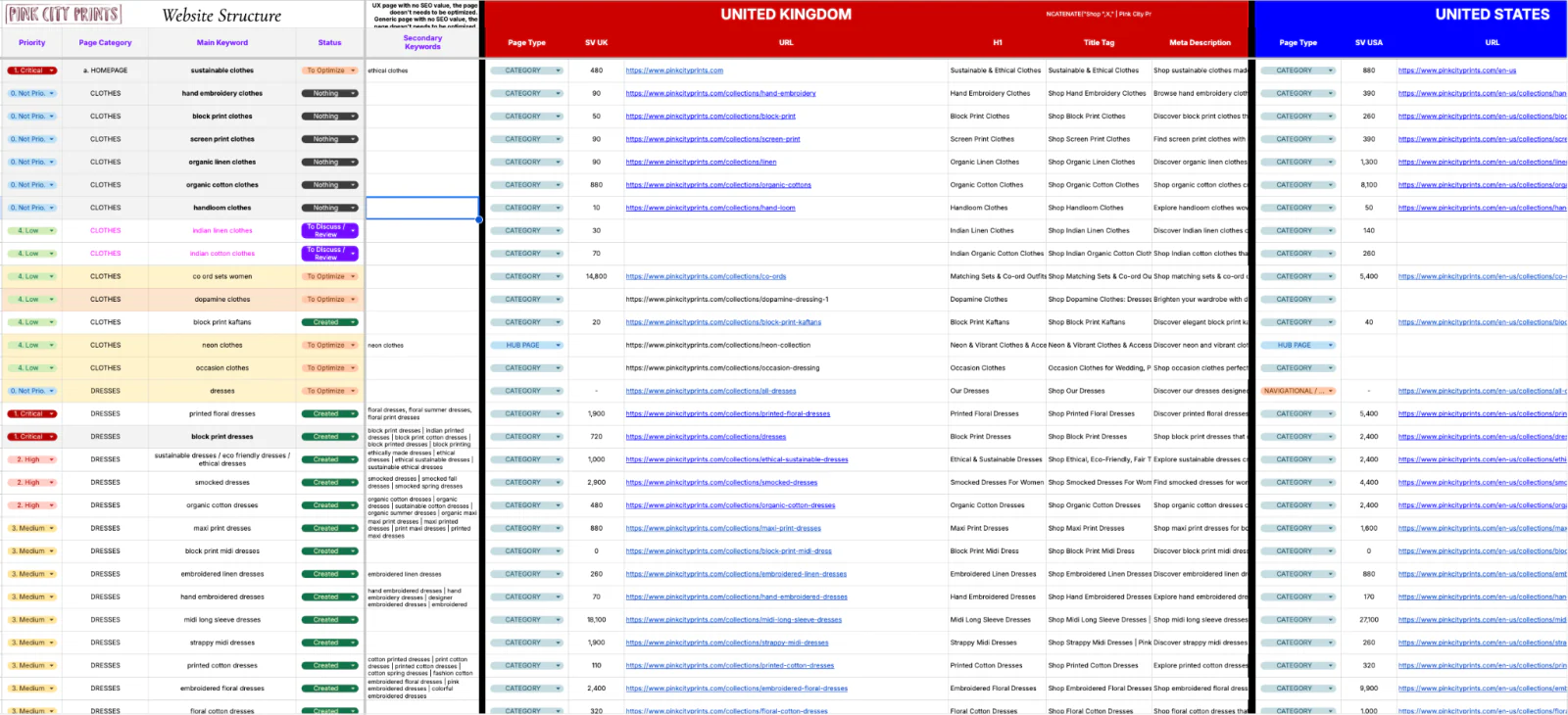Select the SV USA column header
The image size is (1568, 715).
[1369, 43]
